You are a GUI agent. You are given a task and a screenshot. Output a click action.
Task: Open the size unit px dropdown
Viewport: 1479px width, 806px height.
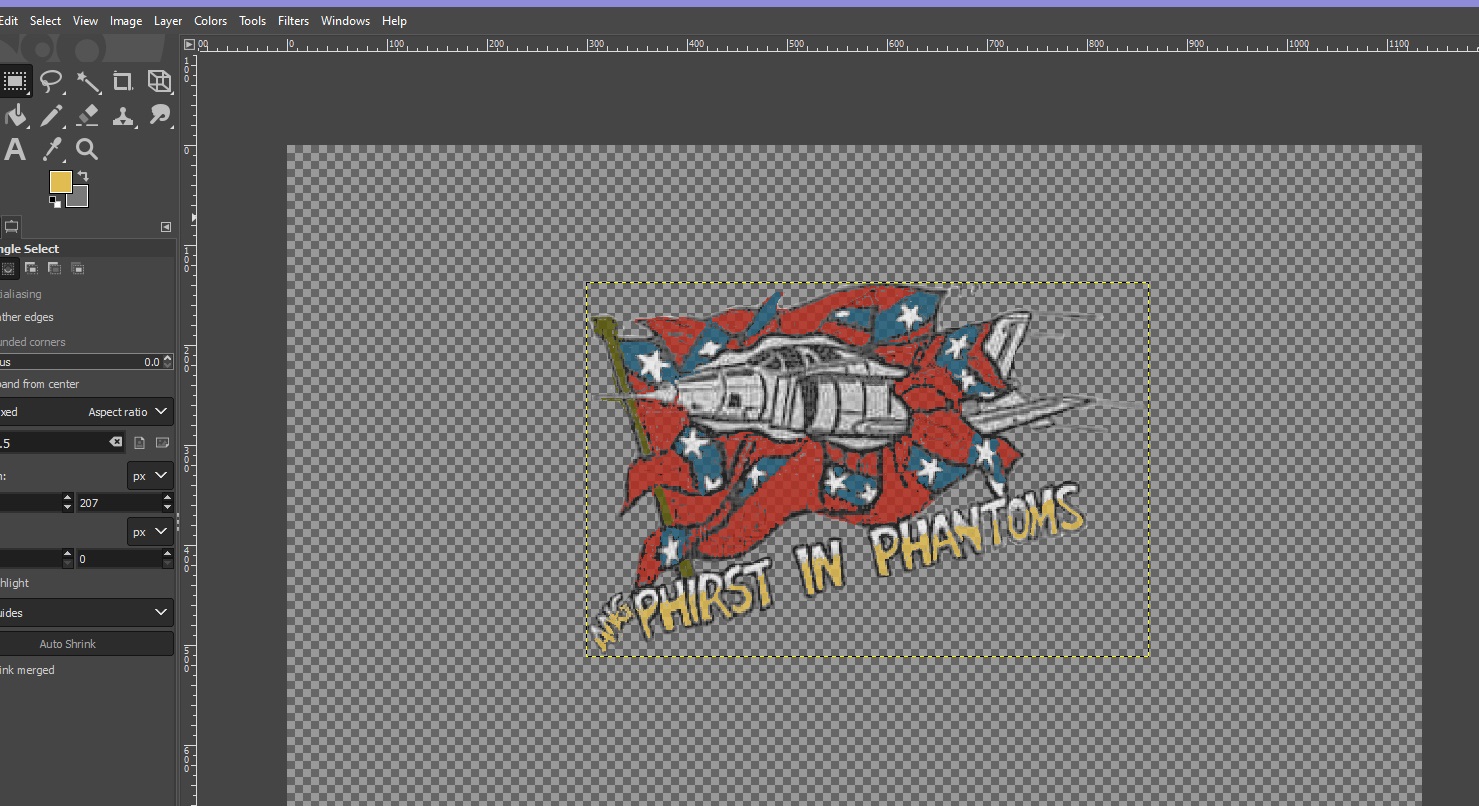pyautogui.click(x=150, y=532)
